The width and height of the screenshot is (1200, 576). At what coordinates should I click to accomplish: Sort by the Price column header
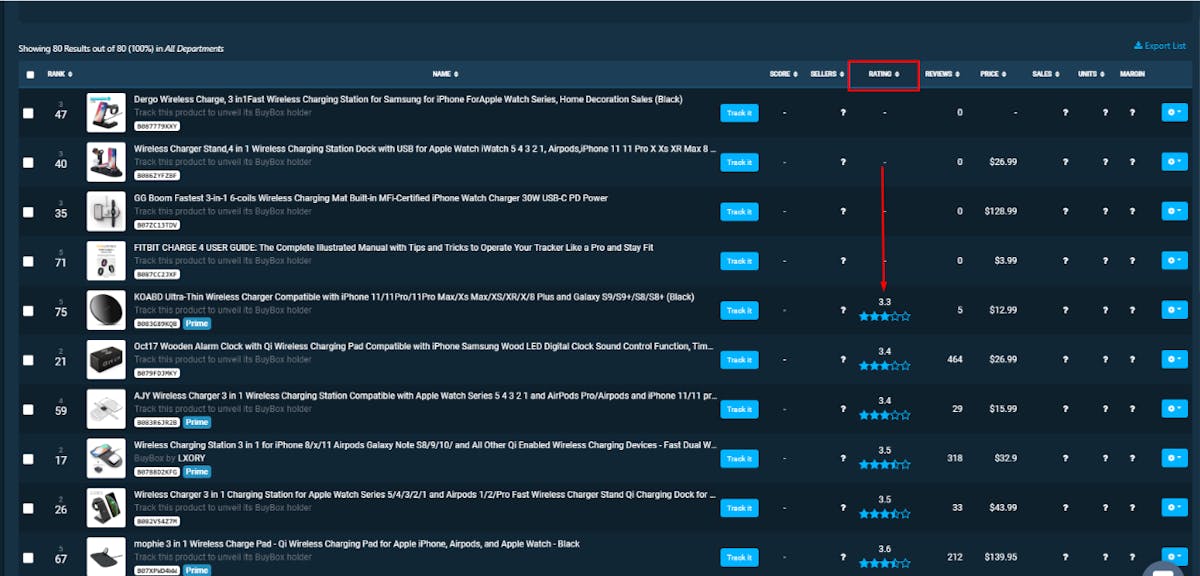tap(993, 74)
